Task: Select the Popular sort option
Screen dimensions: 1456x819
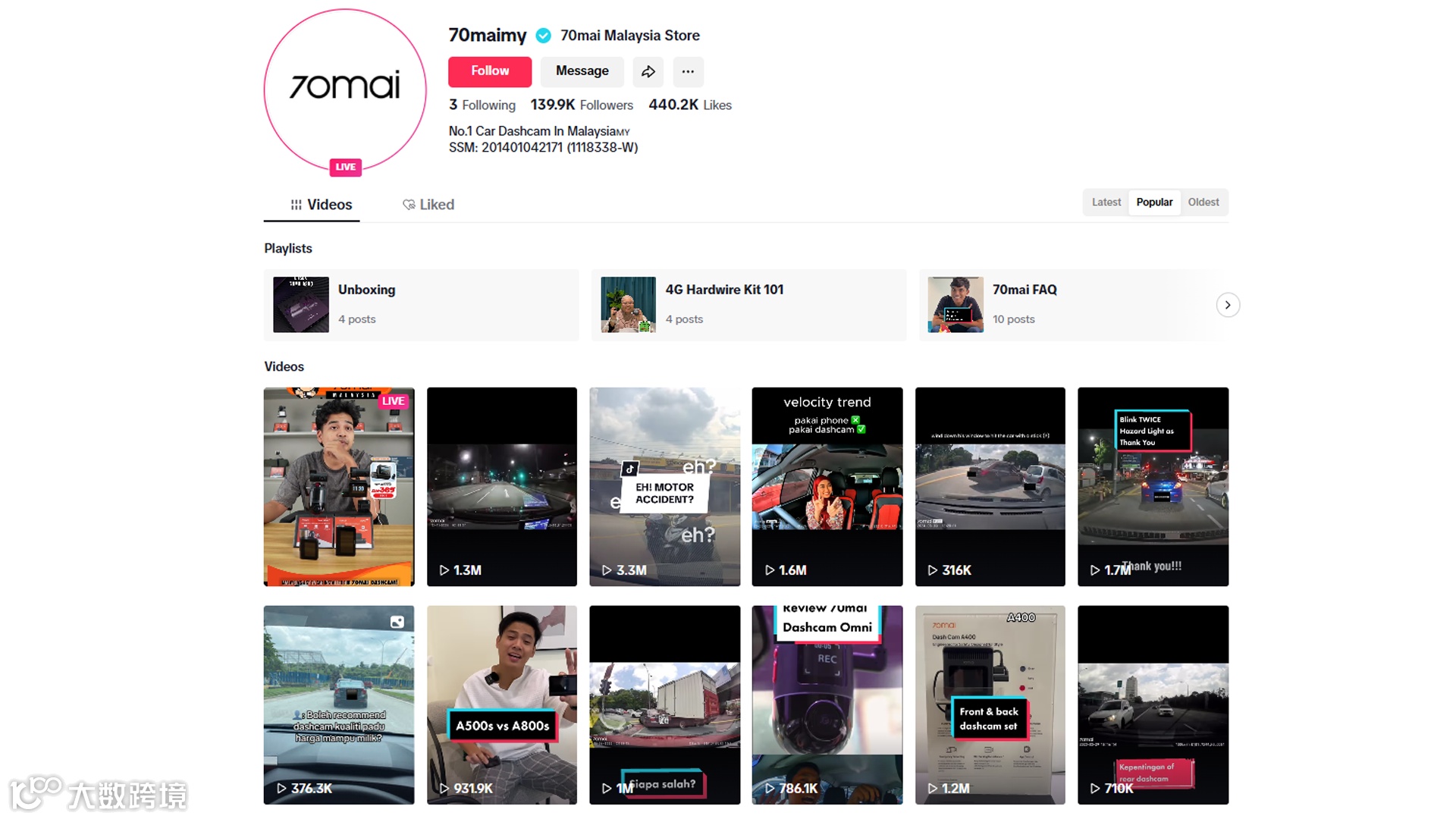Action: (1153, 202)
